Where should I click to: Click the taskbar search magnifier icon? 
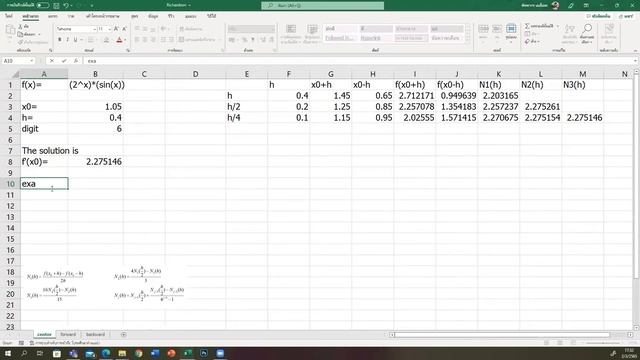tap(24, 353)
